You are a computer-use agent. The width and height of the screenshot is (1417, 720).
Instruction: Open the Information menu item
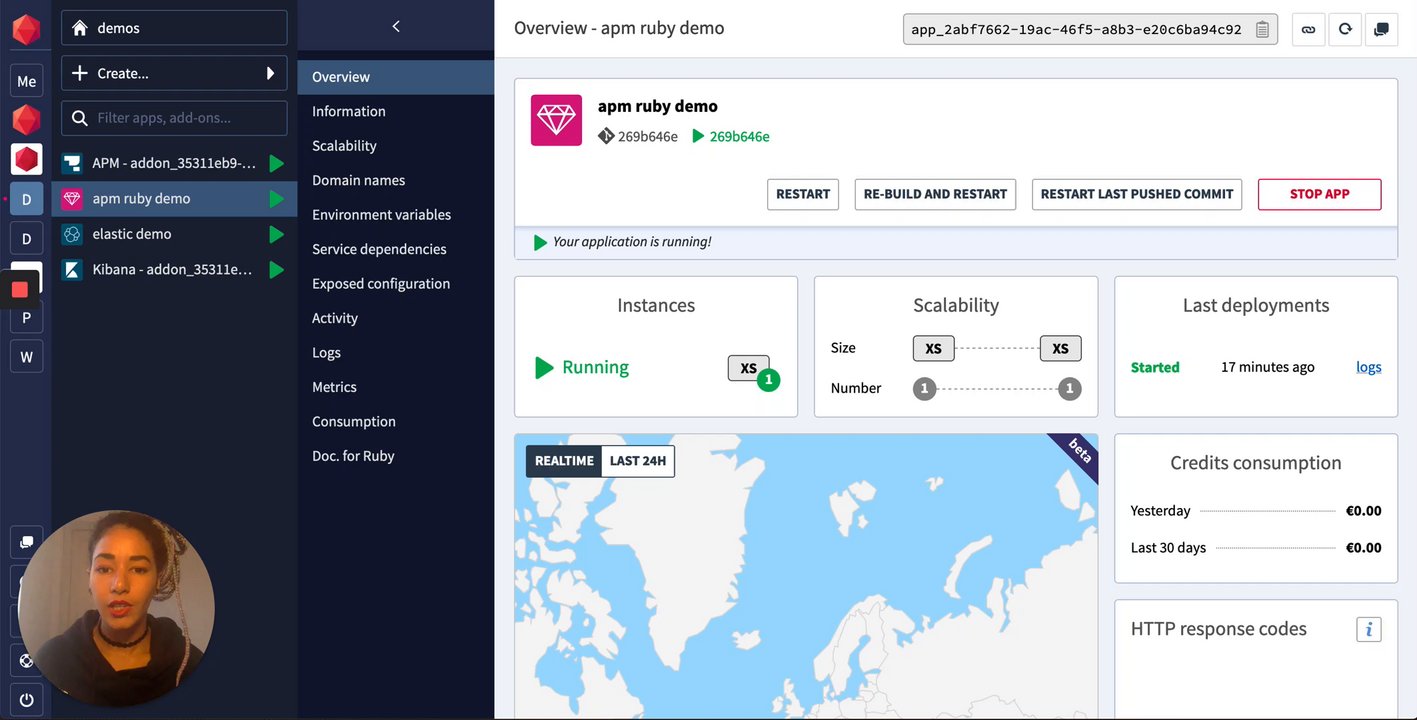(x=396, y=111)
